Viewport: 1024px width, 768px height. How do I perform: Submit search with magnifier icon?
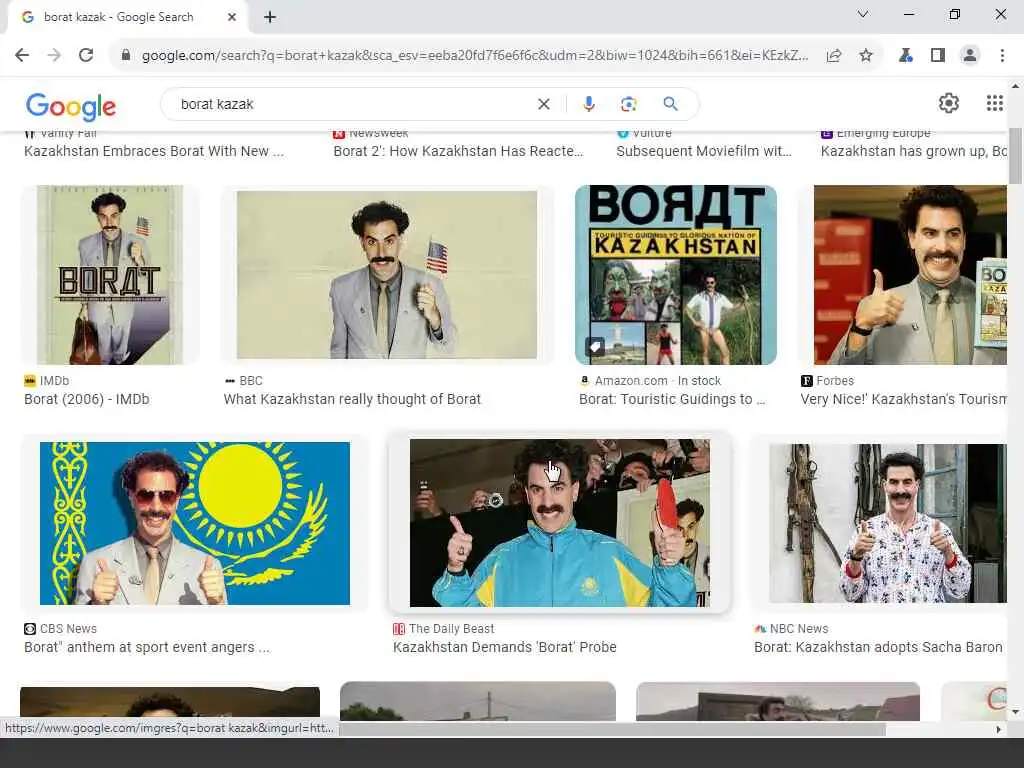(x=670, y=104)
